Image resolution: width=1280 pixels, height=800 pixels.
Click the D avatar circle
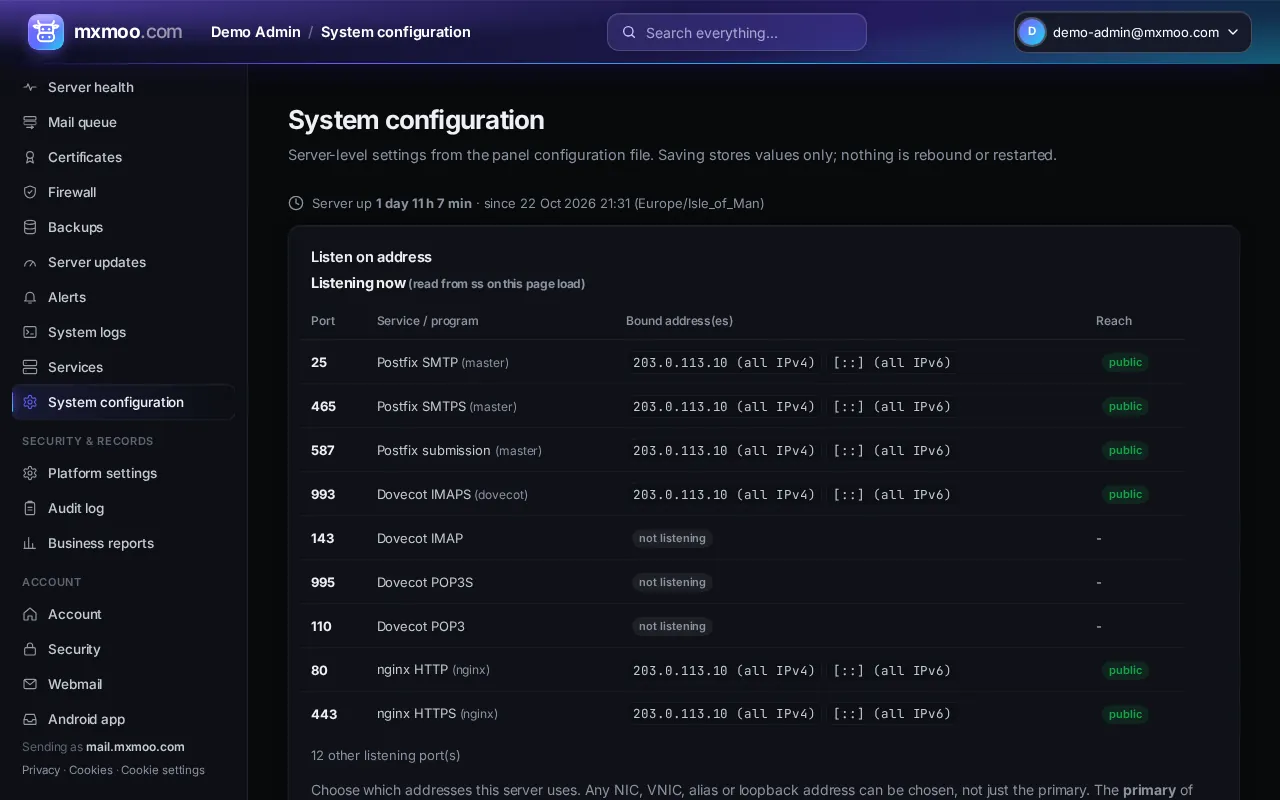click(1032, 32)
